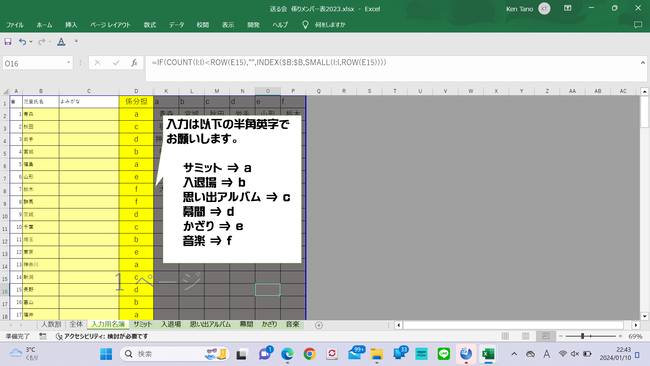Image resolution: width=650 pixels, height=366 pixels.
Task: Switch to the 人数割 sheet tab
Action: point(51,324)
